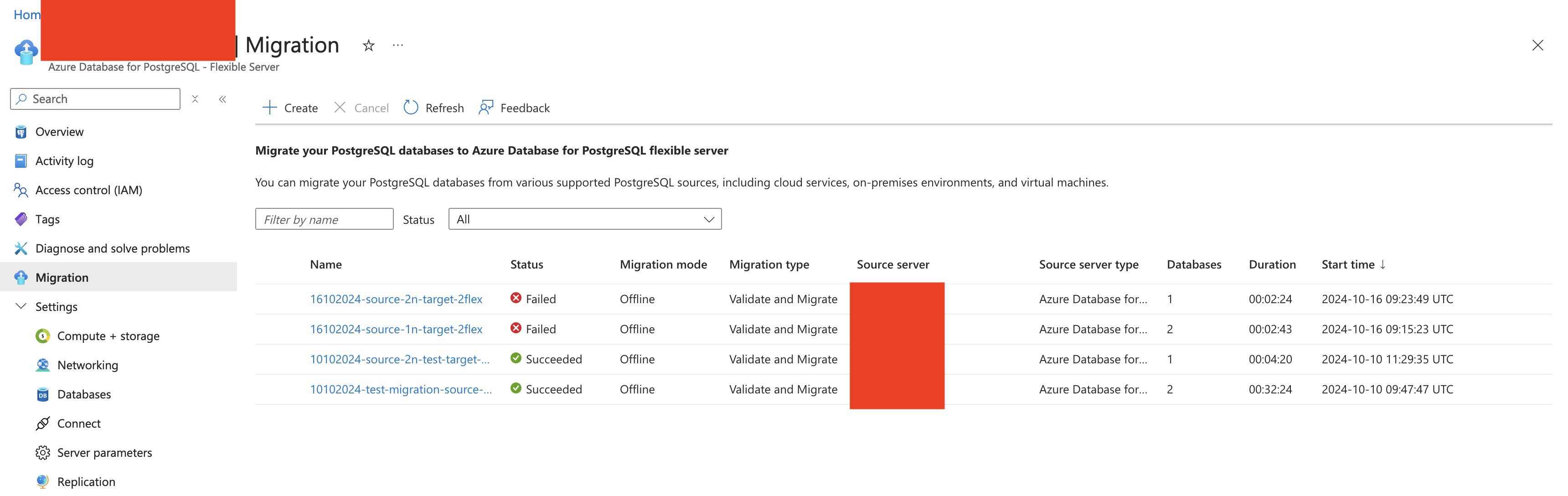This screenshot has height=496, width=1568.
Task: Click the Cancel X icon in toolbar
Action: (x=340, y=107)
